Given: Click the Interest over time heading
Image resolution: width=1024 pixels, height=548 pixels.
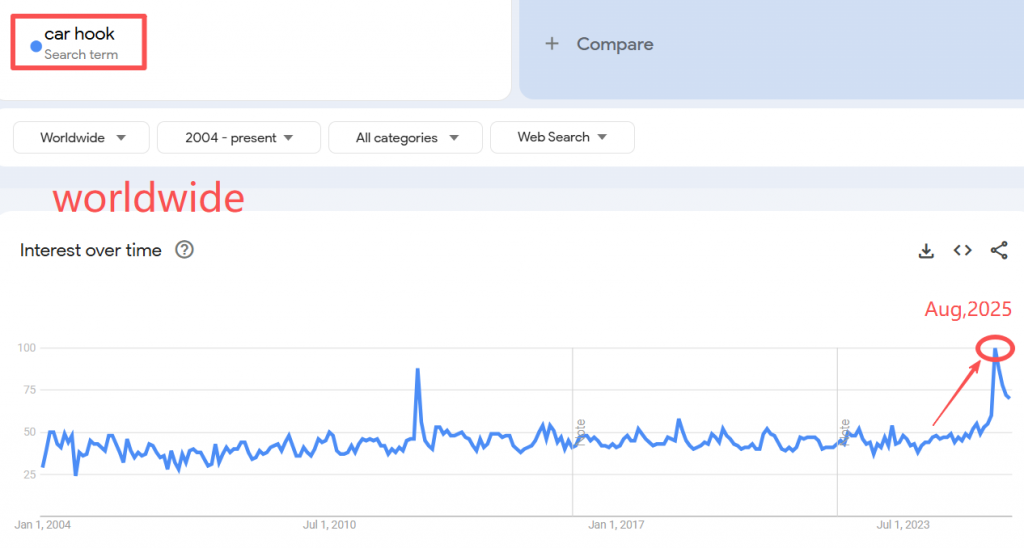Looking at the screenshot, I should click(91, 251).
